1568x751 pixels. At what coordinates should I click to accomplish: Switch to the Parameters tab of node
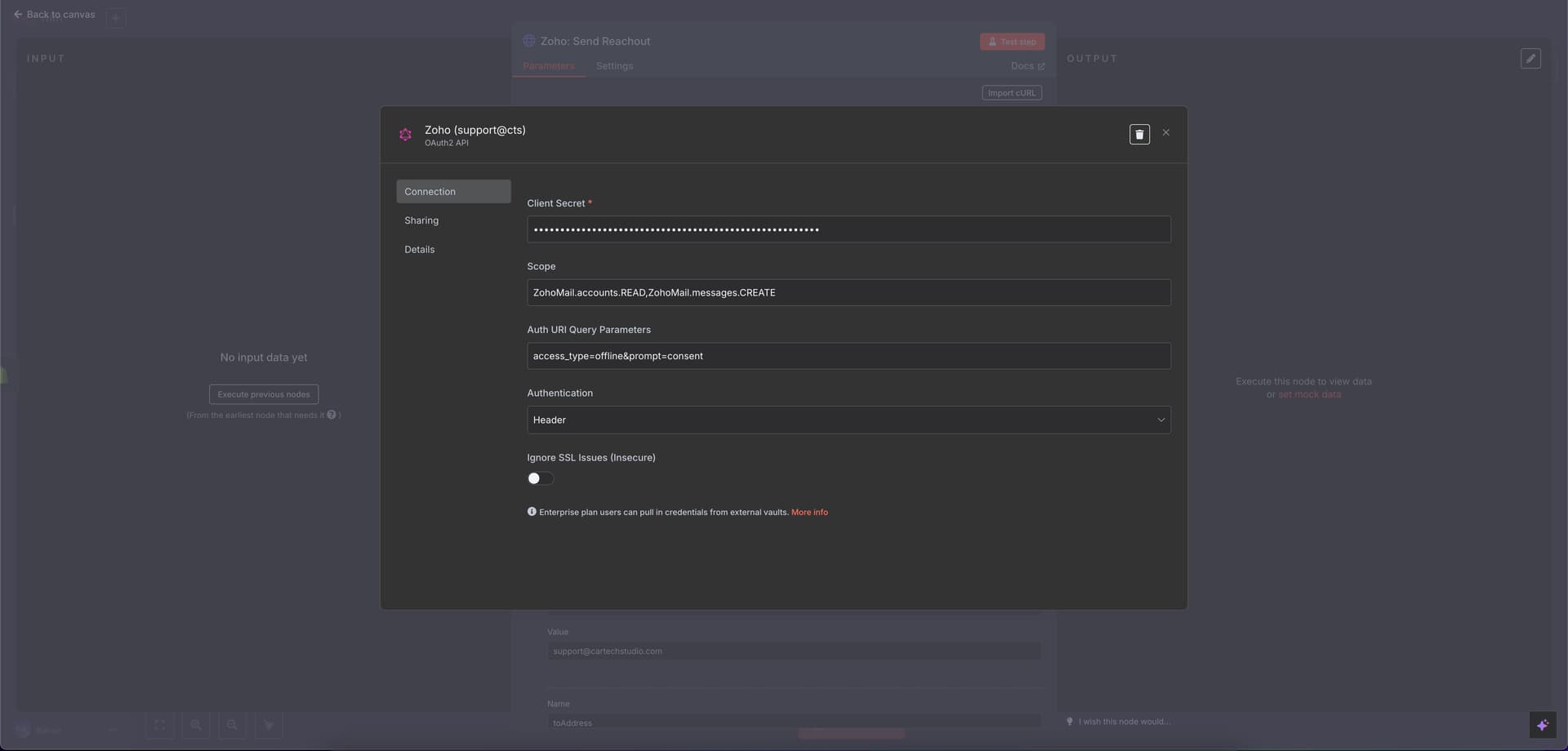tap(549, 66)
